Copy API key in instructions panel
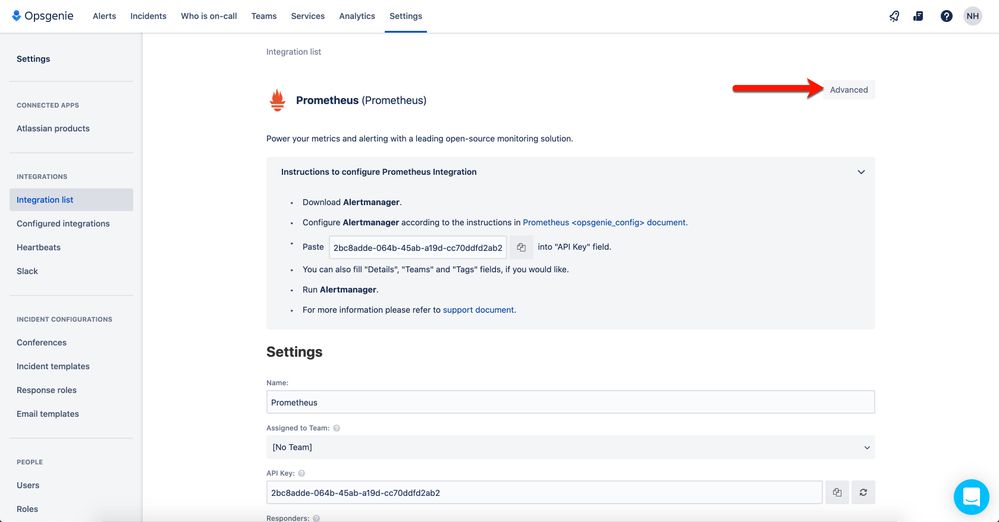This screenshot has height=522, width=999. [521, 247]
